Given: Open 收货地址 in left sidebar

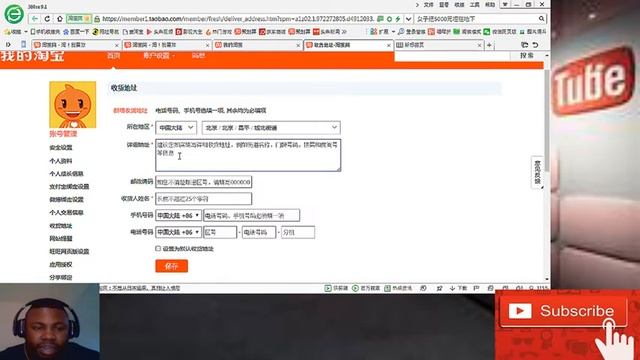Looking at the screenshot, I should click(61, 226).
